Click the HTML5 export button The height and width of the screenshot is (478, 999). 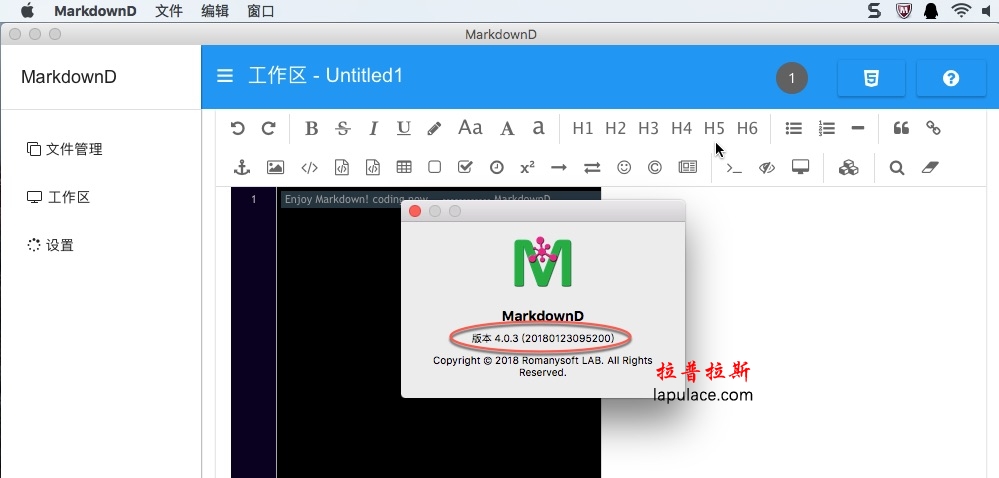click(871, 78)
